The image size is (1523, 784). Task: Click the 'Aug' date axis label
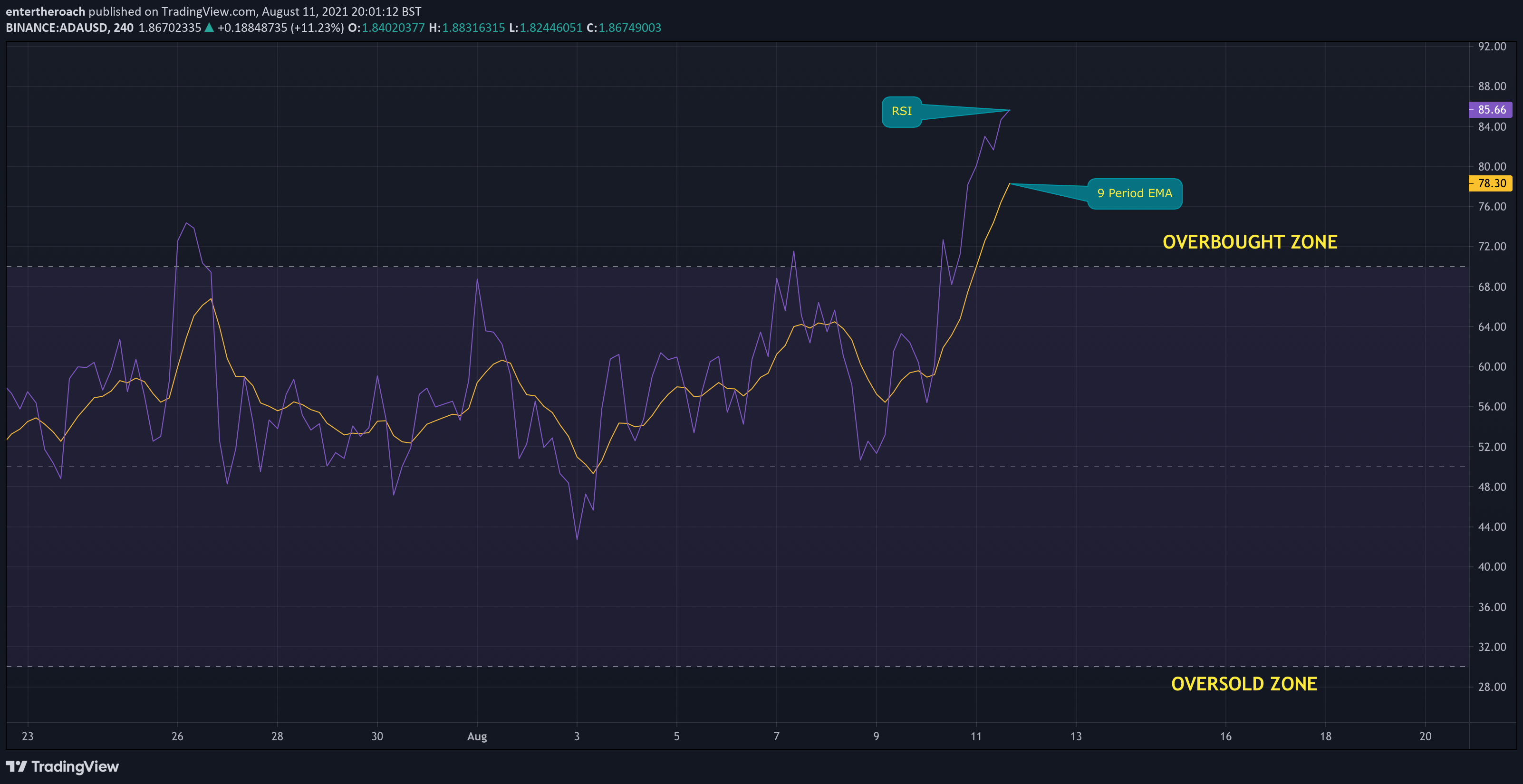[477, 736]
